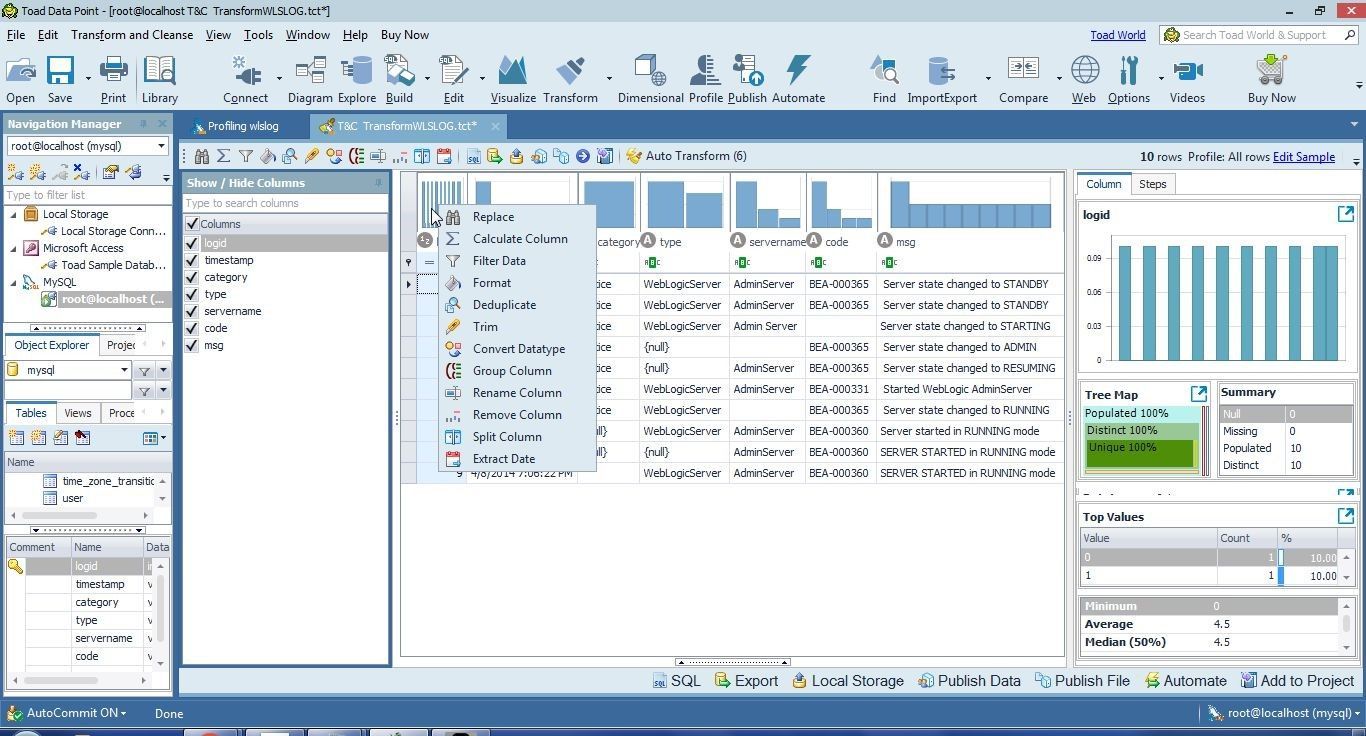Click the Edit Sample link

[x=1303, y=157]
